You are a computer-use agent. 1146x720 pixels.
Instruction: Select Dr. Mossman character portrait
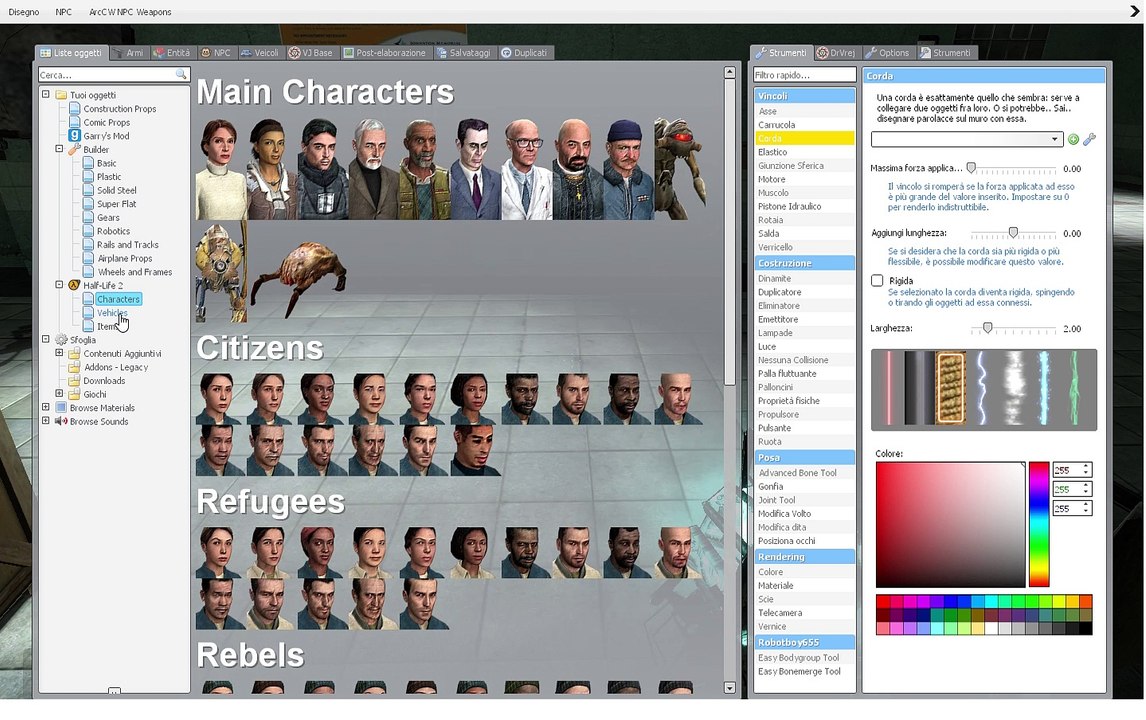click(221, 169)
